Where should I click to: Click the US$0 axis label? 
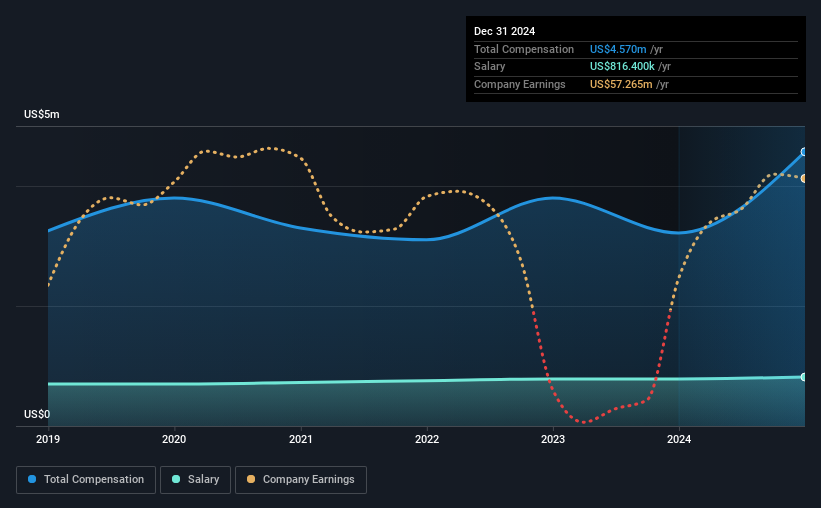click(x=37, y=414)
